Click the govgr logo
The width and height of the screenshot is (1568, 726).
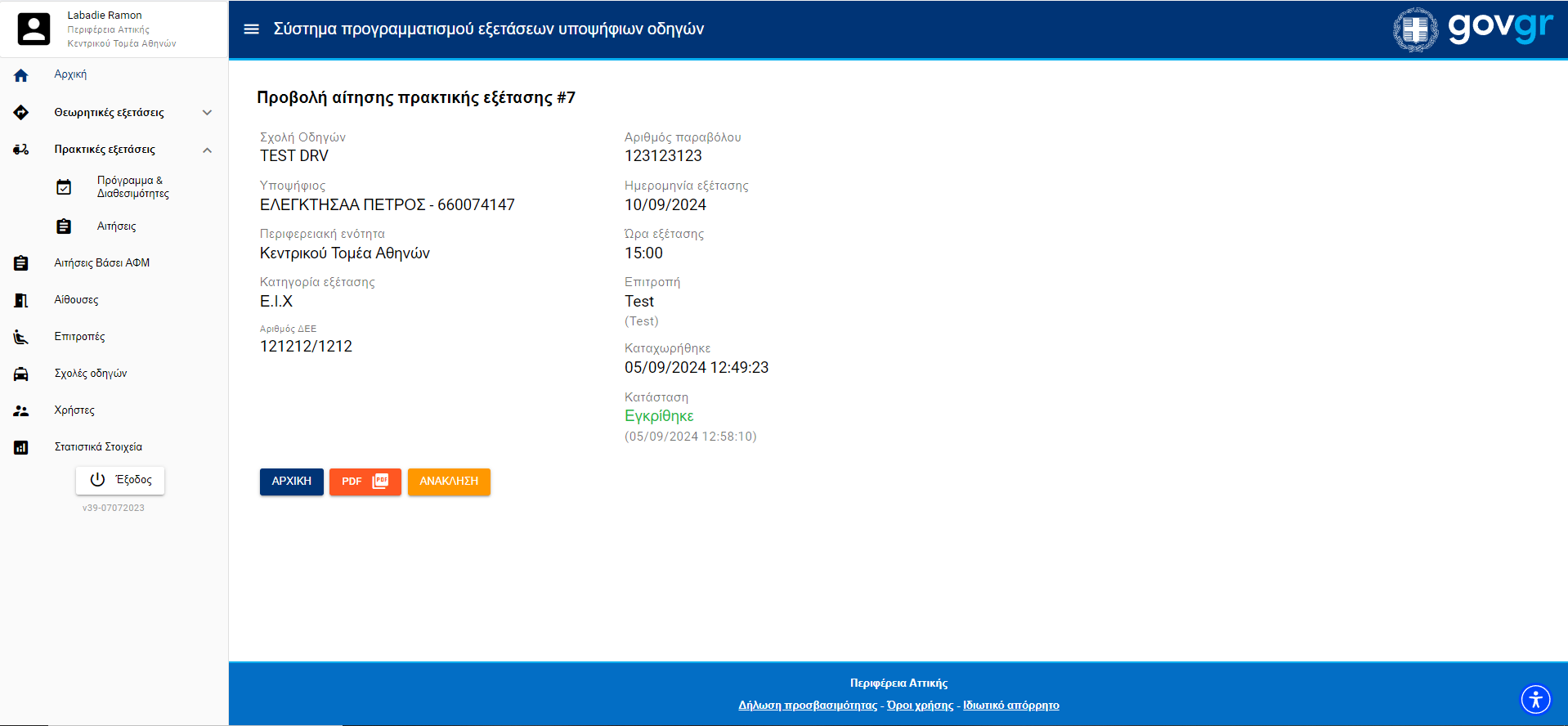click(1472, 29)
